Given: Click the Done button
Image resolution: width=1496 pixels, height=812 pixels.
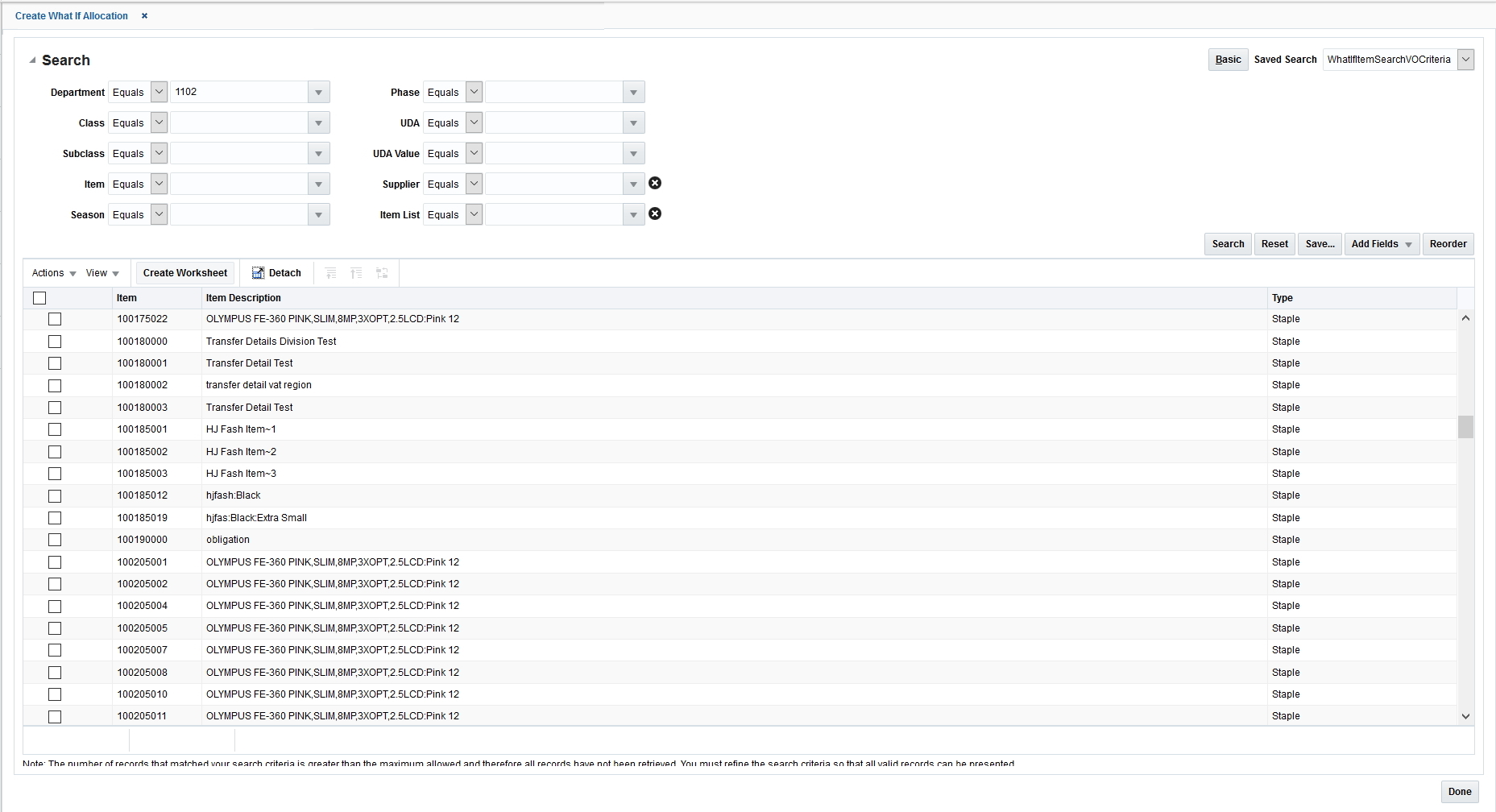Looking at the screenshot, I should [1460, 791].
